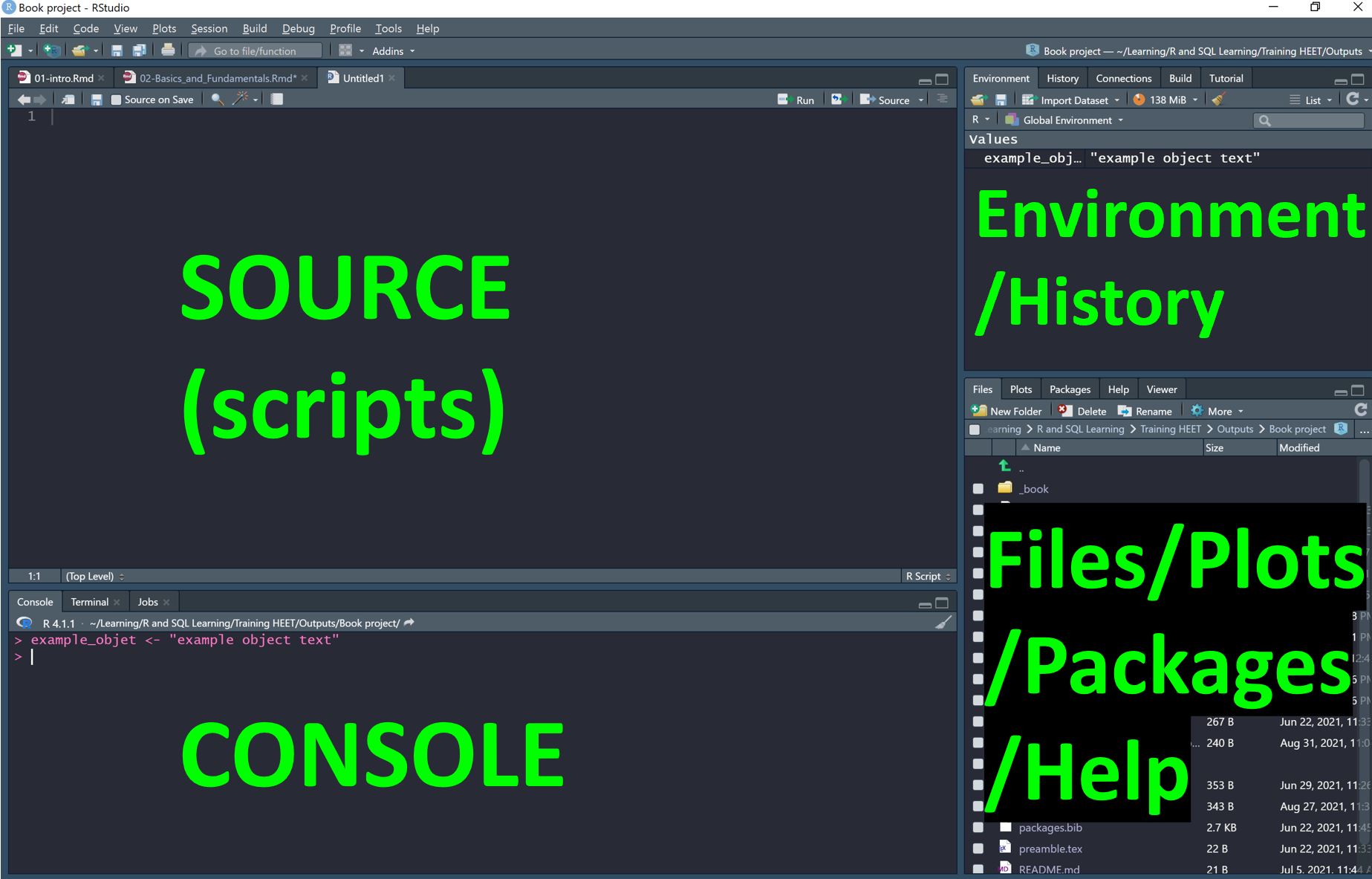Check the box for the 240 B file row
This screenshot has width=1372, height=879.
tap(978, 743)
